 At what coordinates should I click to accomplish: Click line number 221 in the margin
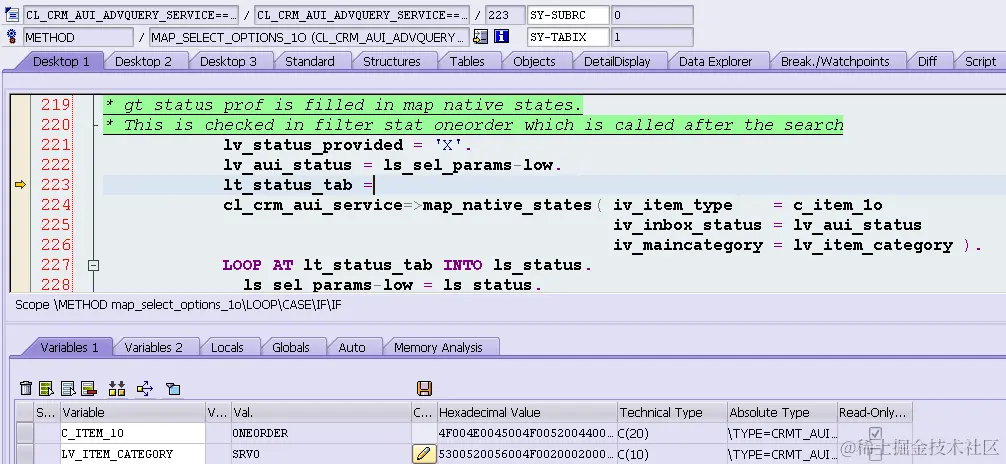(55, 145)
